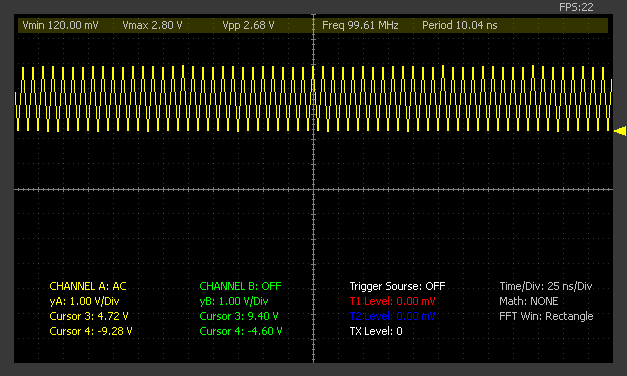Click the Vpp 2.68 V measurement
The height and width of the screenshot is (376, 627).
click(x=248, y=25)
